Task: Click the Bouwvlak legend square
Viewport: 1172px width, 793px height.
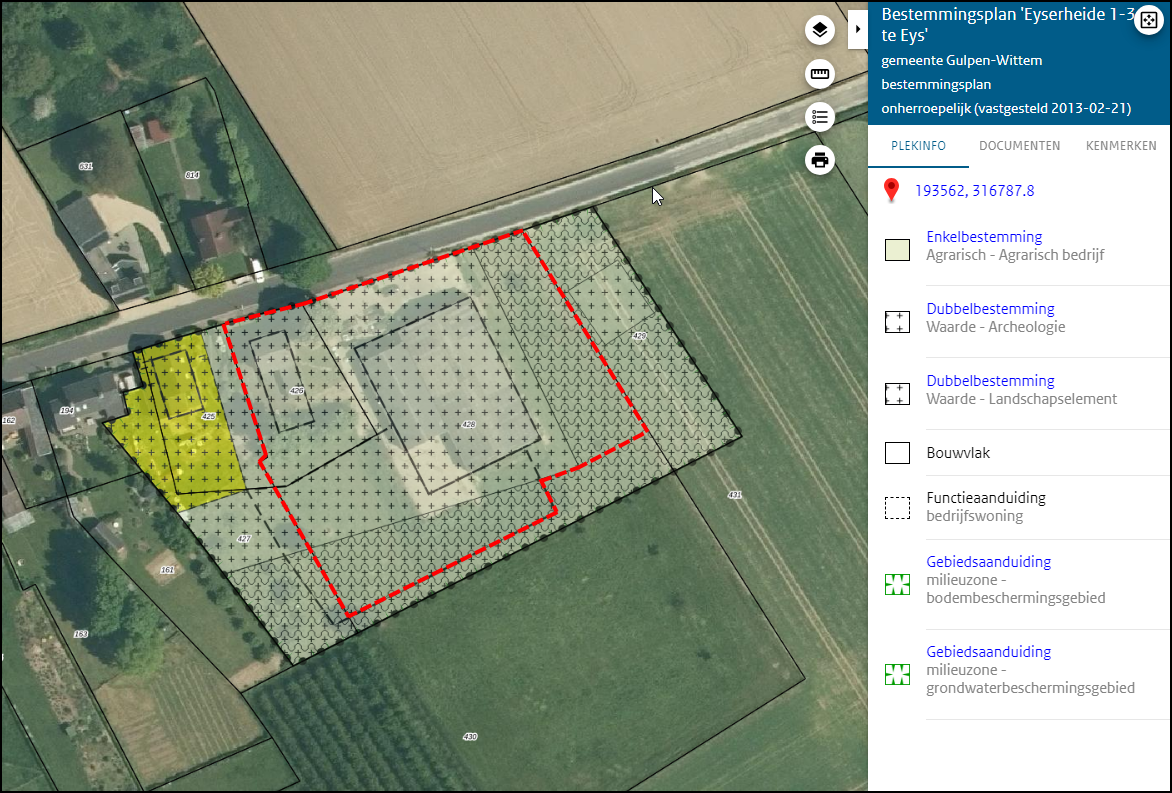Action: (897, 453)
